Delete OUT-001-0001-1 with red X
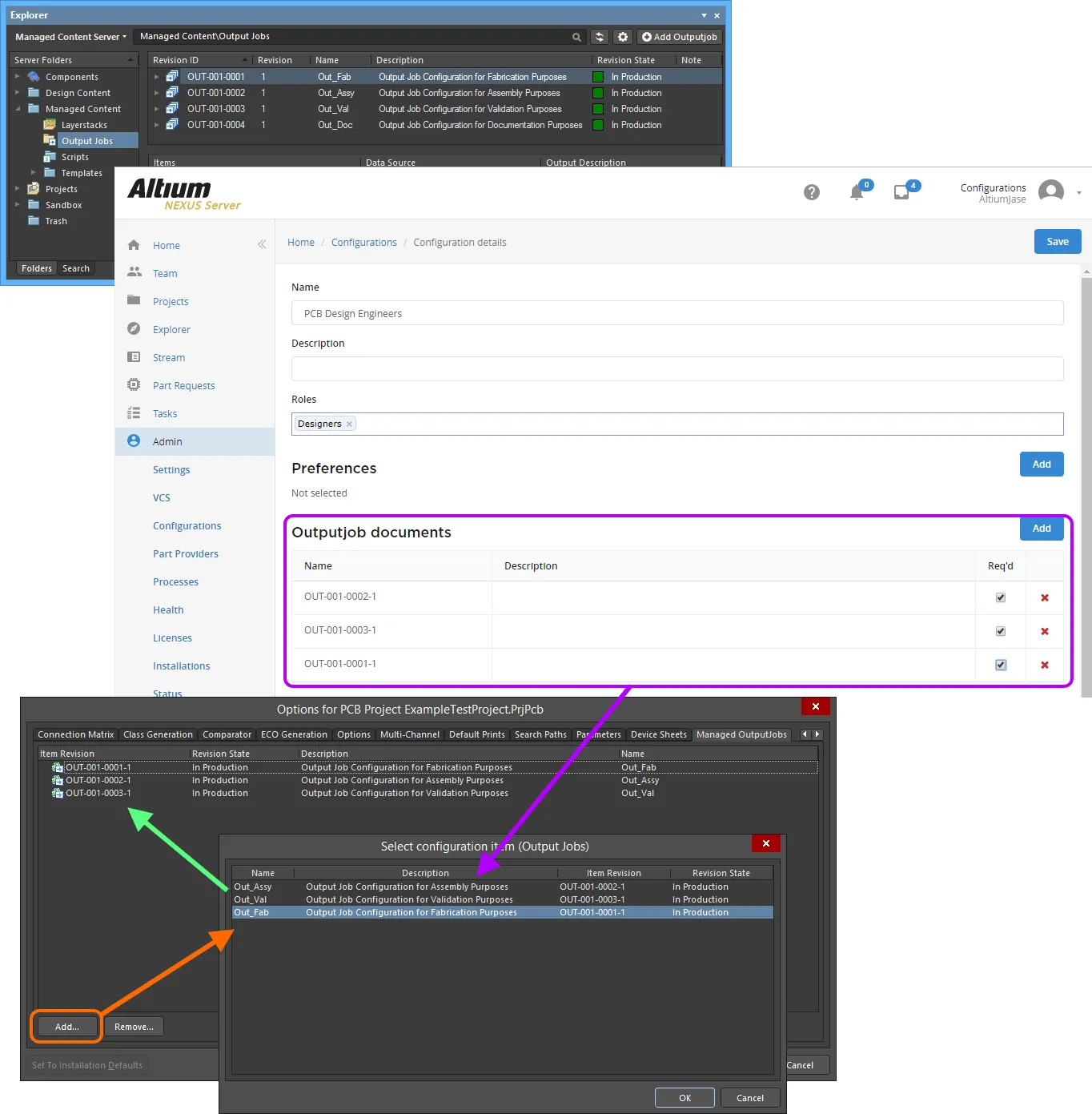 click(1045, 665)
